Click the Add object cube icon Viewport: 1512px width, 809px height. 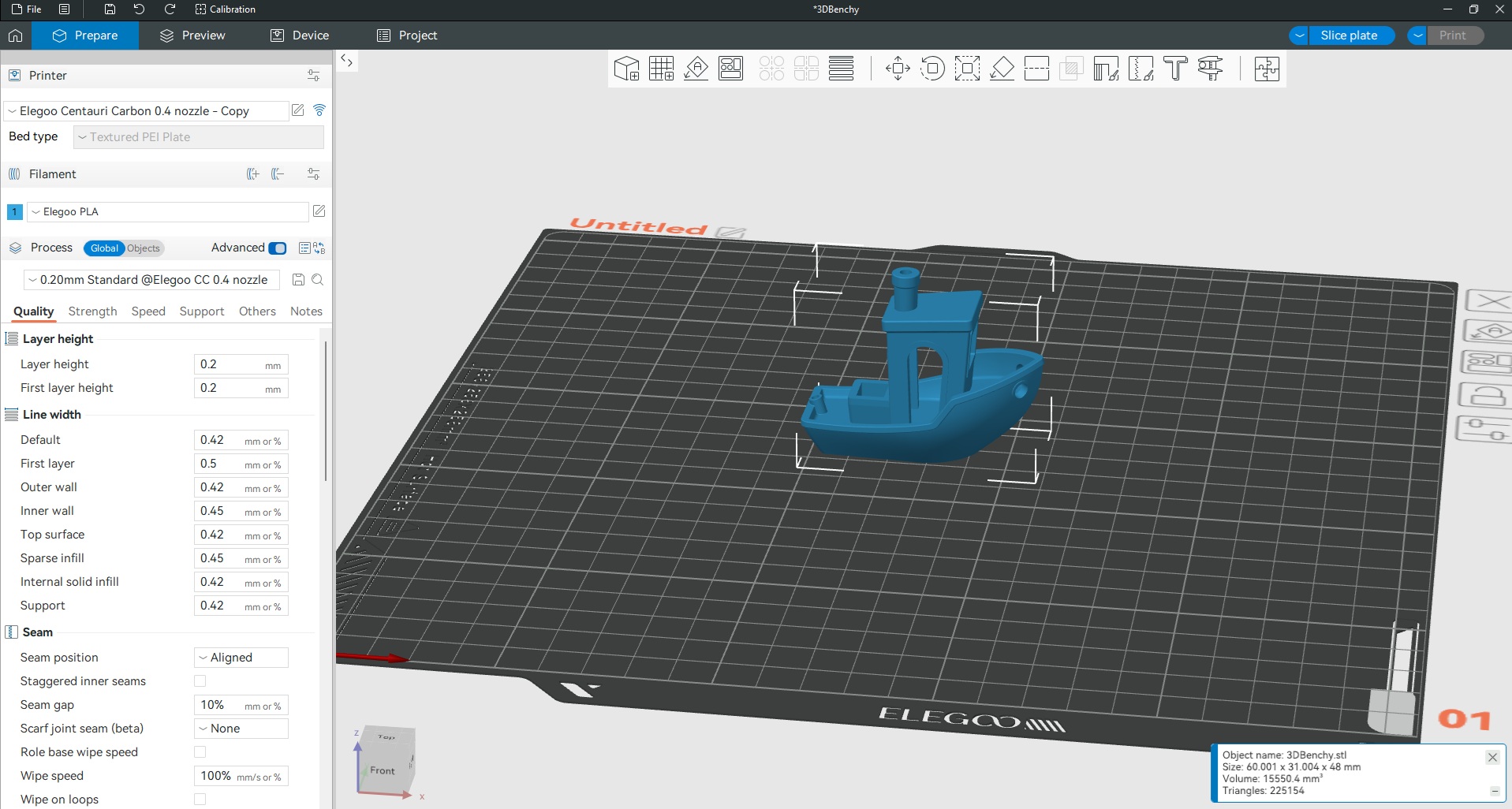tap(626, 69)
